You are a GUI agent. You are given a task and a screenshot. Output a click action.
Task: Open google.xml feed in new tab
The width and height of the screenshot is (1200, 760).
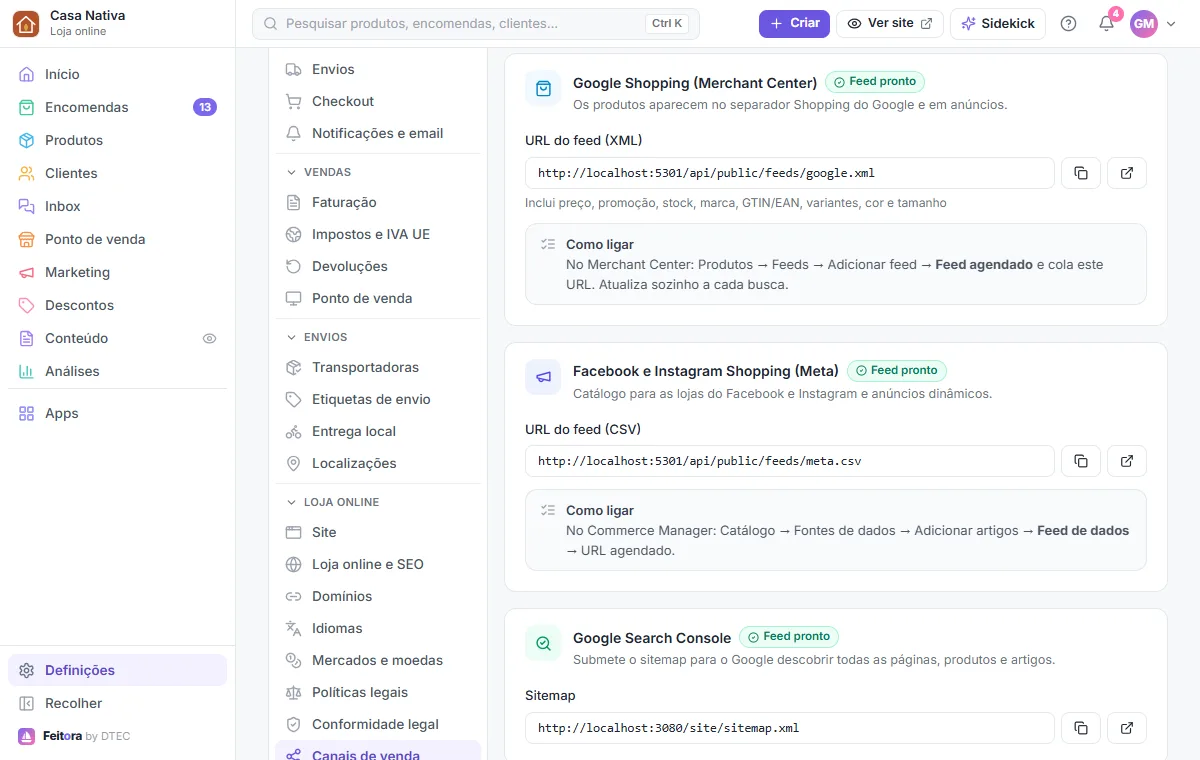1127,173
